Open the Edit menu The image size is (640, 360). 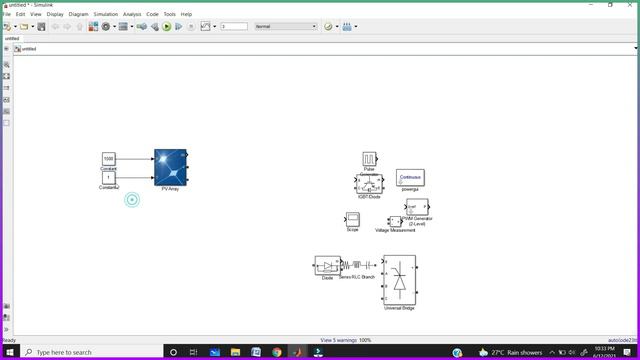20,14
